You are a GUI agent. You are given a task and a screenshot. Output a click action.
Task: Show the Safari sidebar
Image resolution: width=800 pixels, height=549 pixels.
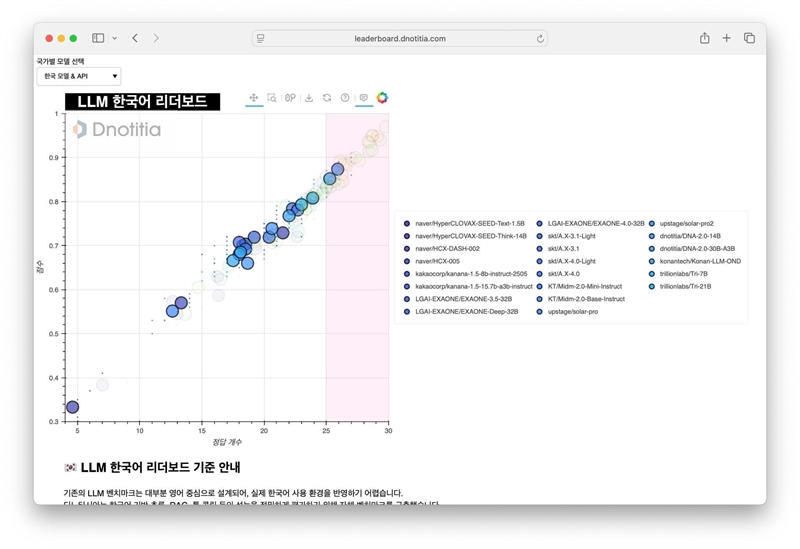click(x=98, y=38)
